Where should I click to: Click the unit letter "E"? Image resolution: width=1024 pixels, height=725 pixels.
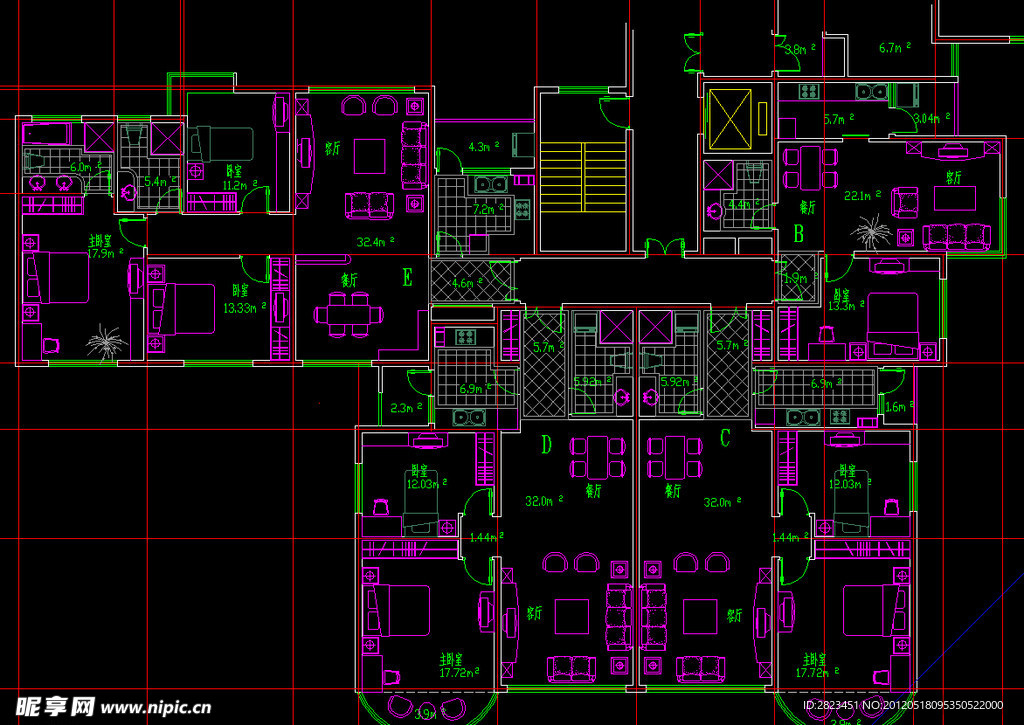coord(408,278)
